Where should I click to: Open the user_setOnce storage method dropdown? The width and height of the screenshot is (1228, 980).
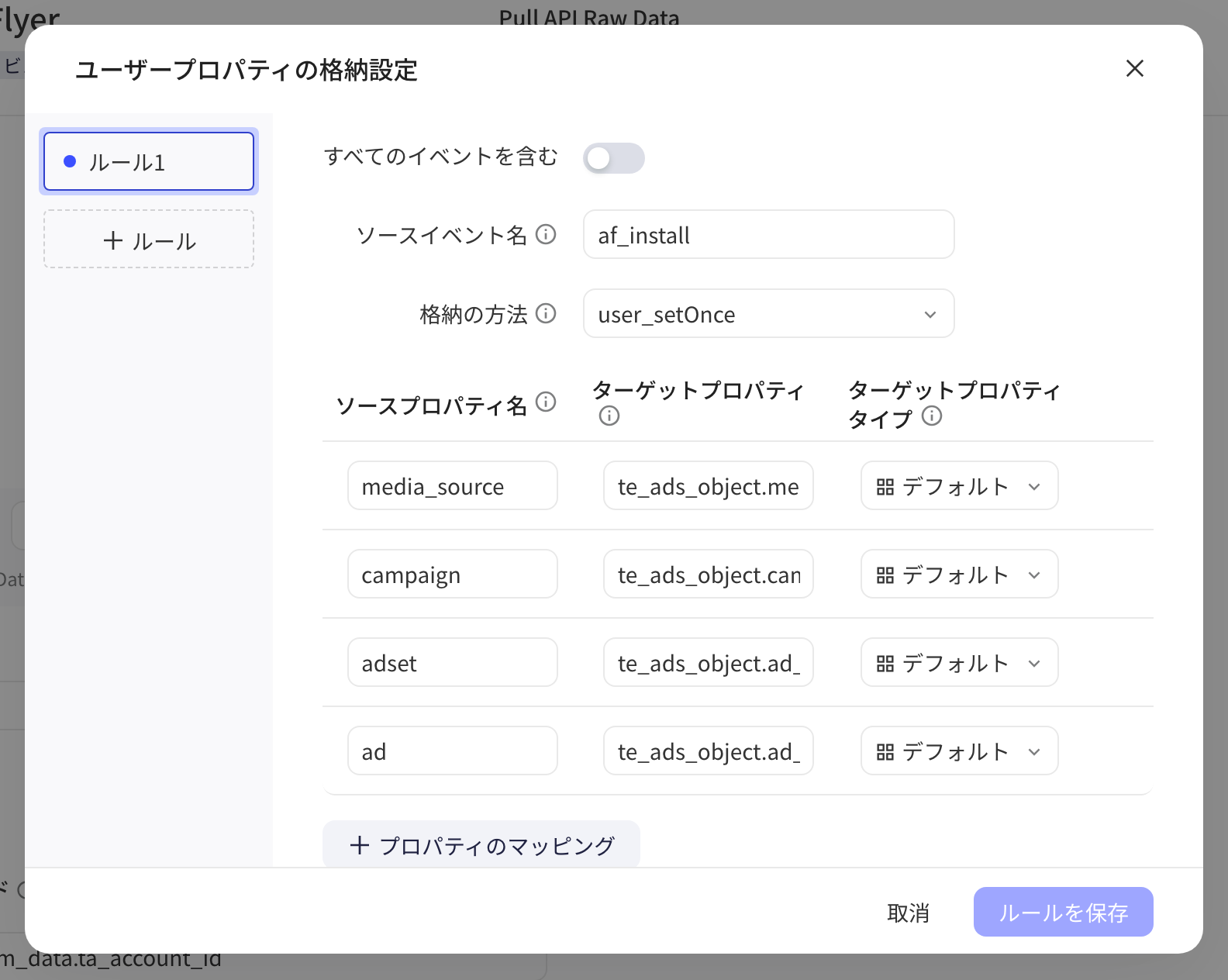click(x=768, y=313)
